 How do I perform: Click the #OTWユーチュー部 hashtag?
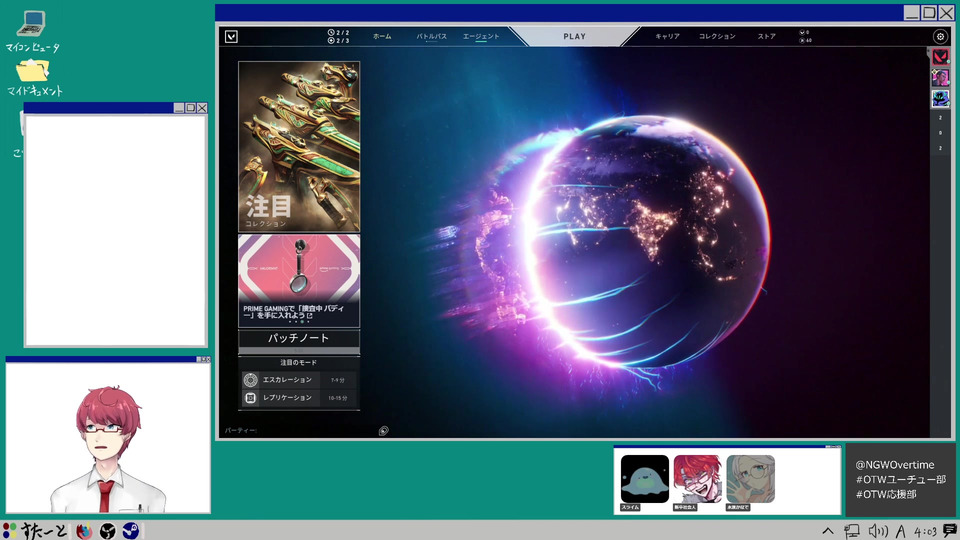point(901,479)
